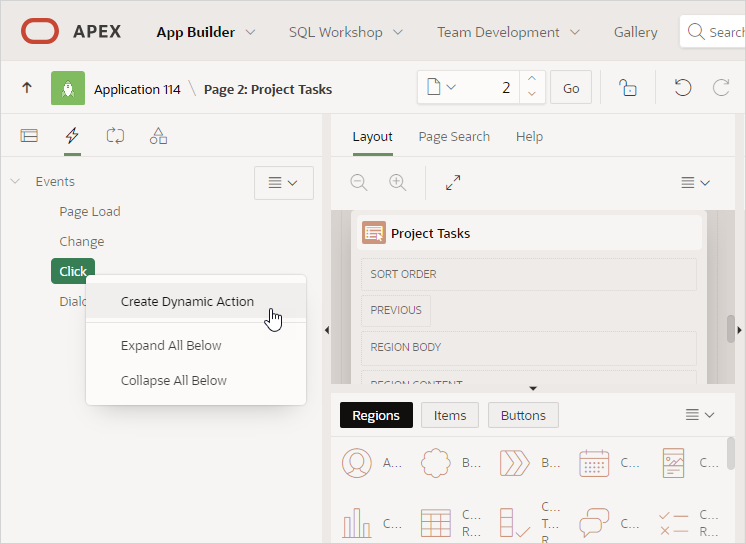
Task: Select the Page Load event
Action: point(90,212)
